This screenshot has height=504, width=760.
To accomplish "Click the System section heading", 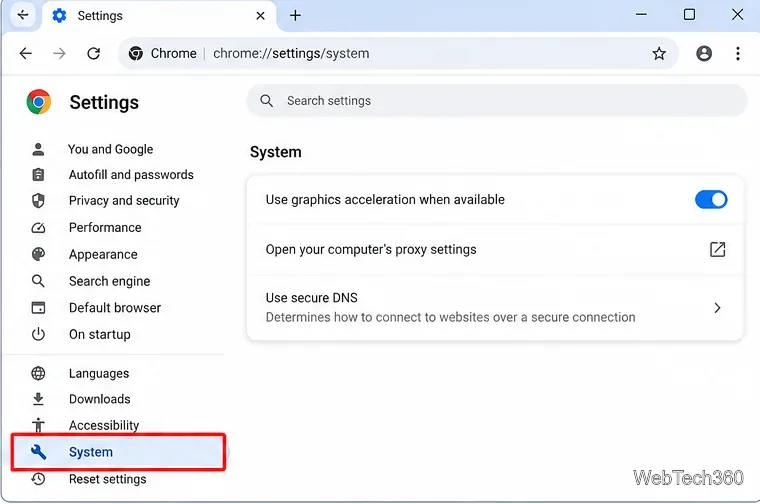I will point(276,152).
